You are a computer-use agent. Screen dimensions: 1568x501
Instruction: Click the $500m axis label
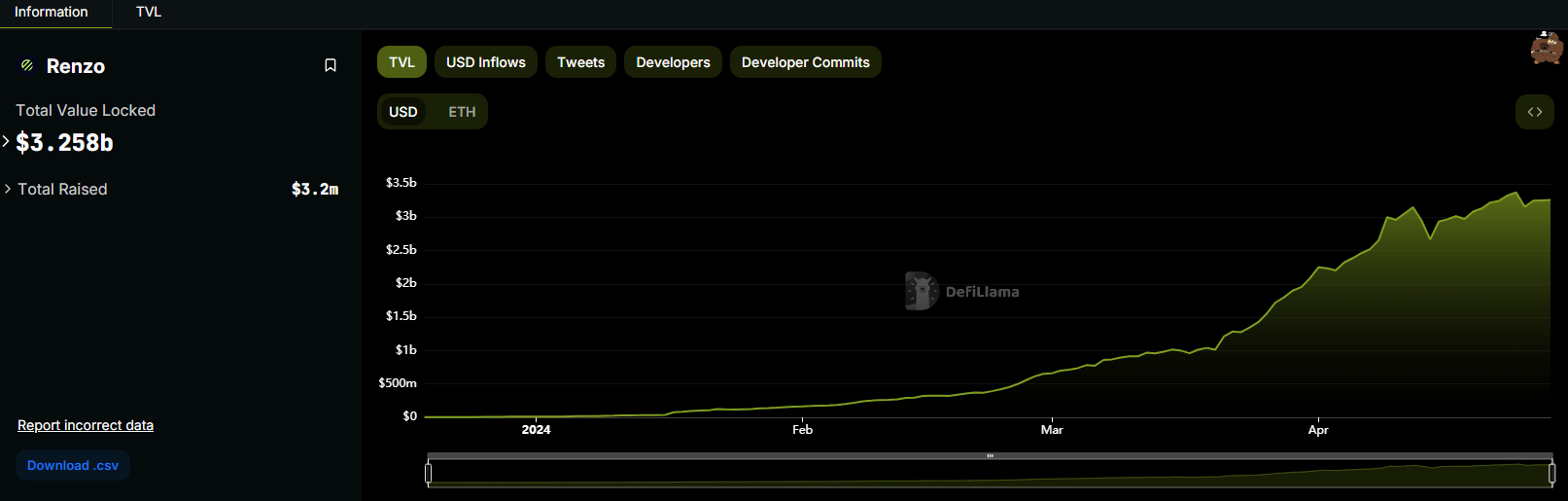coord(398,383)
